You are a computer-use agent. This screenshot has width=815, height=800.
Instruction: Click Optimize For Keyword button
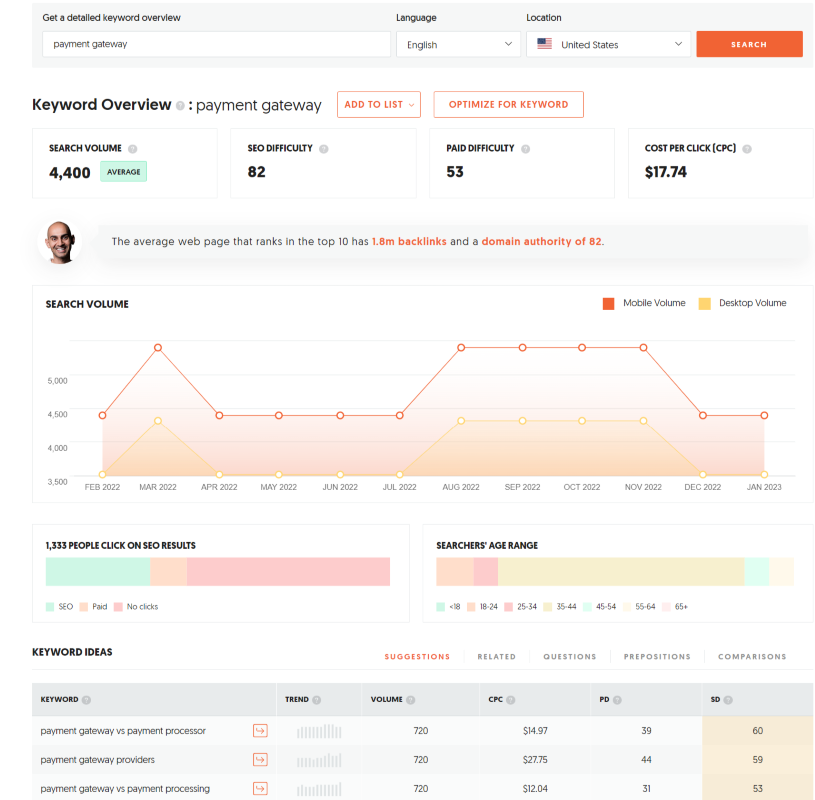[508, 104]
